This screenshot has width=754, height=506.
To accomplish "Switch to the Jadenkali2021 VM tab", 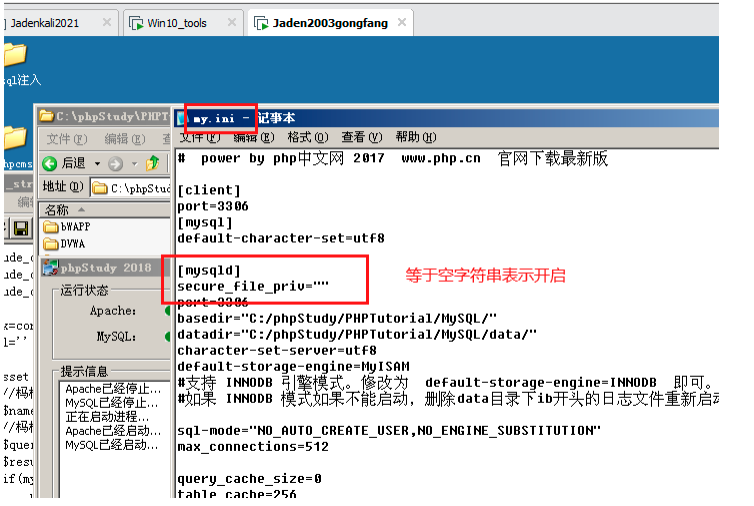I will click(x=47, y=22).
